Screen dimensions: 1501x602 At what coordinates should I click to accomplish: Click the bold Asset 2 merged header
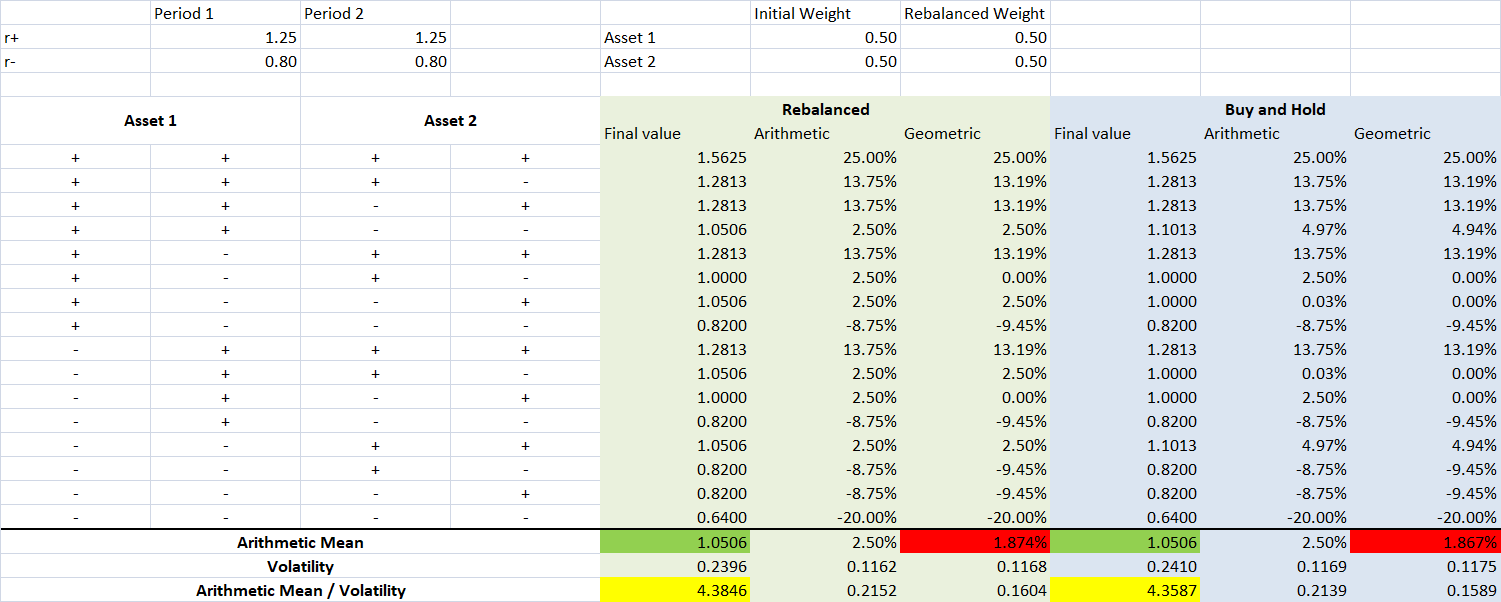pos(450,121)
